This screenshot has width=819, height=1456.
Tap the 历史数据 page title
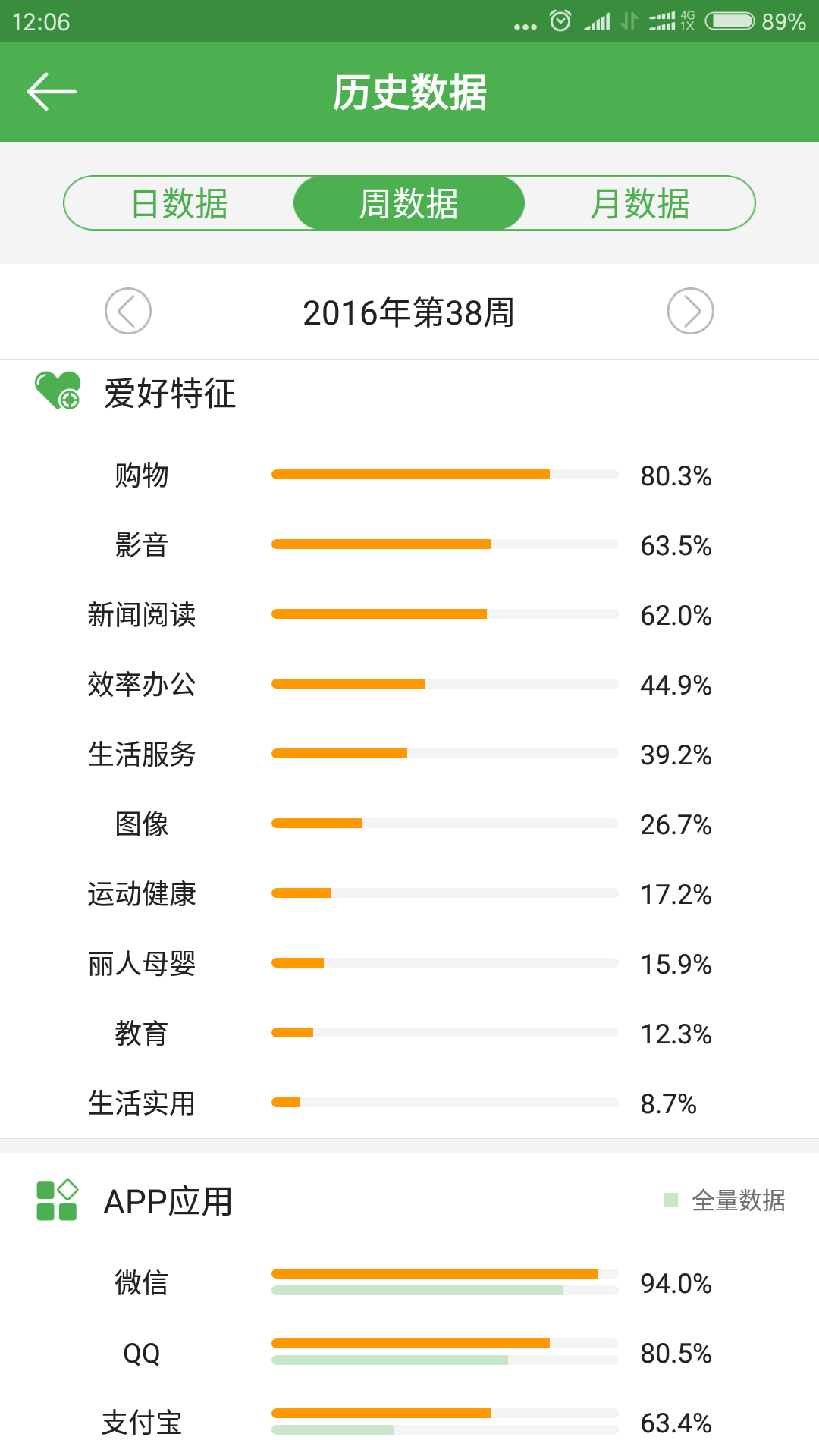[409, 93]
